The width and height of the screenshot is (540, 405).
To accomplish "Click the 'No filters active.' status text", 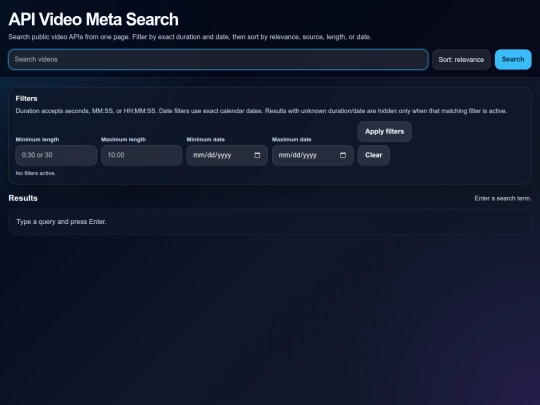I will click(35, 173).
